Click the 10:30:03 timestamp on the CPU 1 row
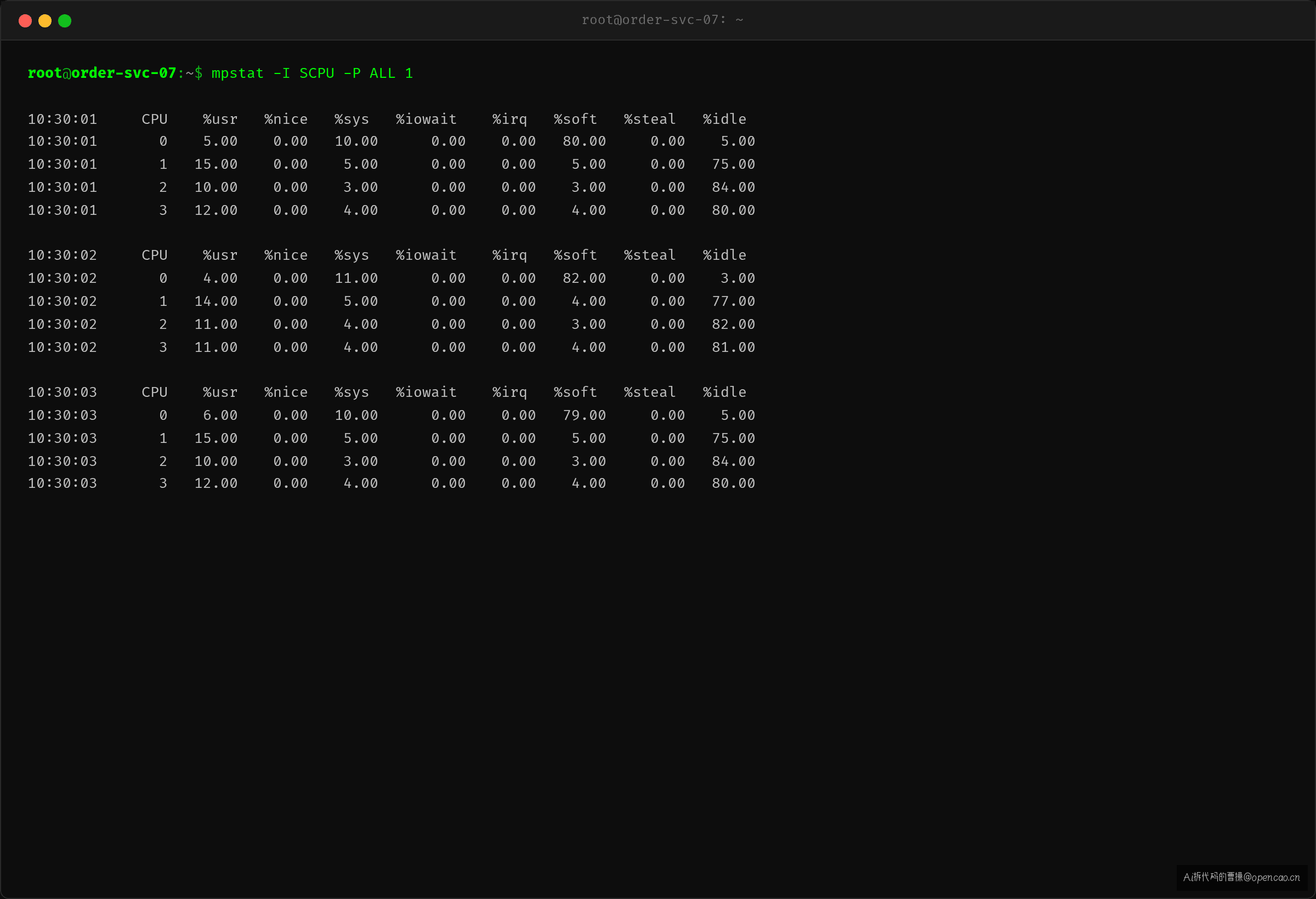Image resolution: width=1316 pixels, height=899 pixels. (x=63, y=438)
